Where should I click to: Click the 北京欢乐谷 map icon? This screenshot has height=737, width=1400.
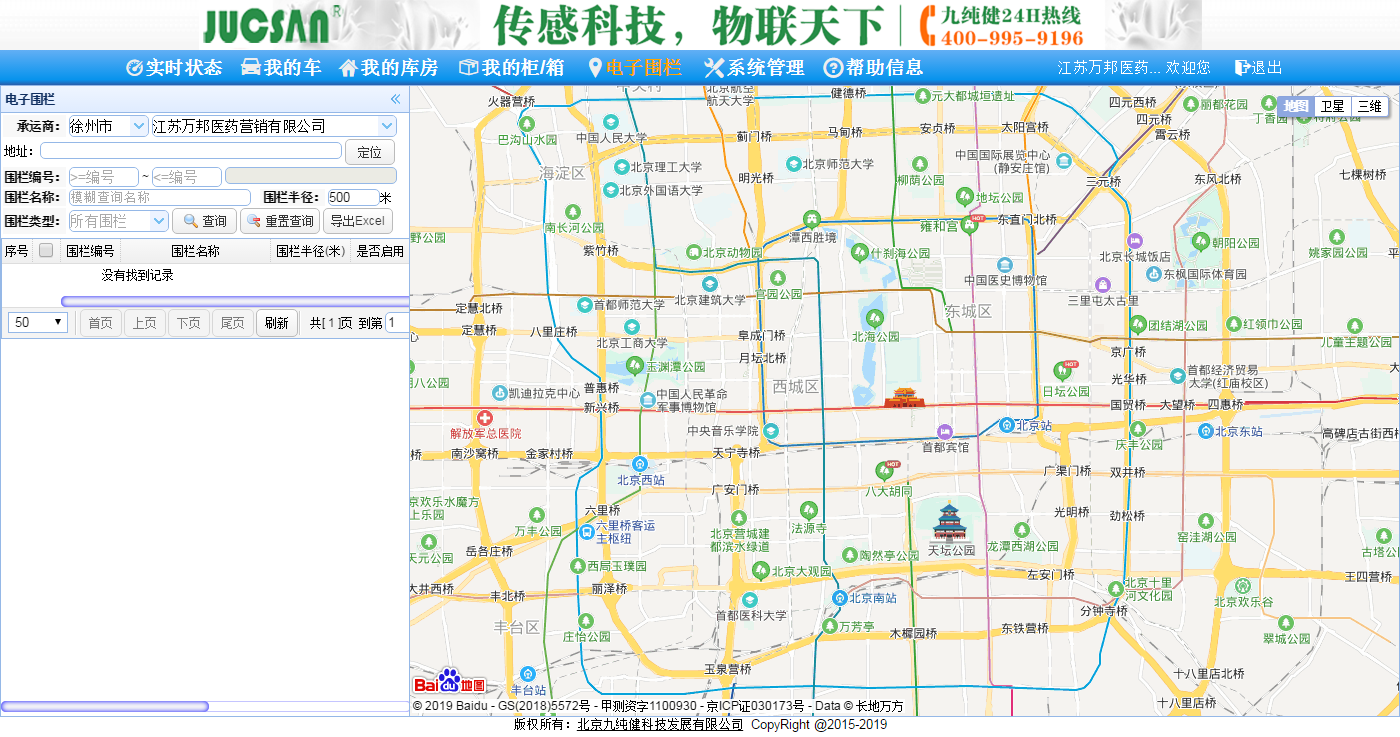tap(1243, 585)
